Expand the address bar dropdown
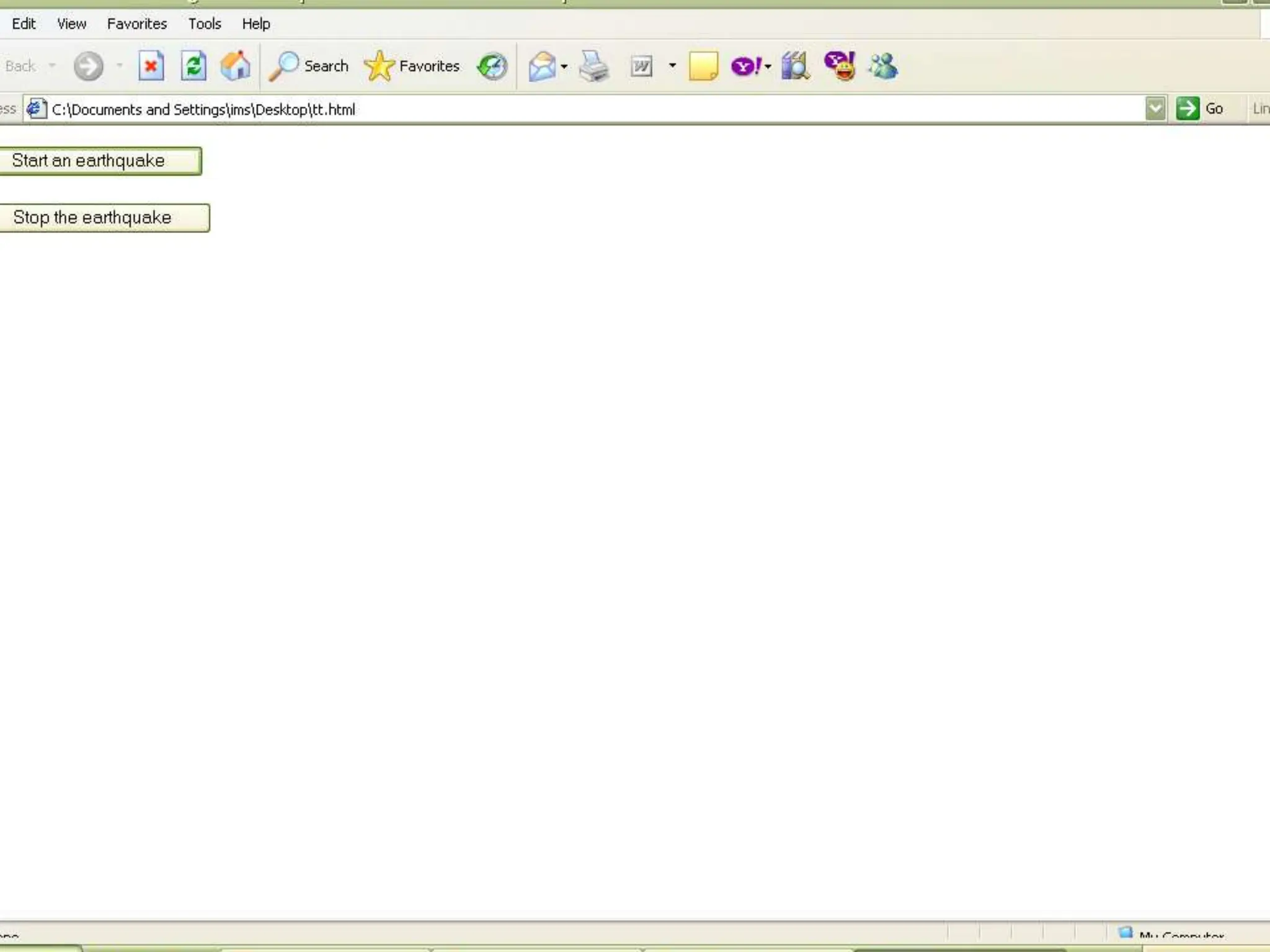This screenshot has width=1270, height=952. coord(1155,109)
